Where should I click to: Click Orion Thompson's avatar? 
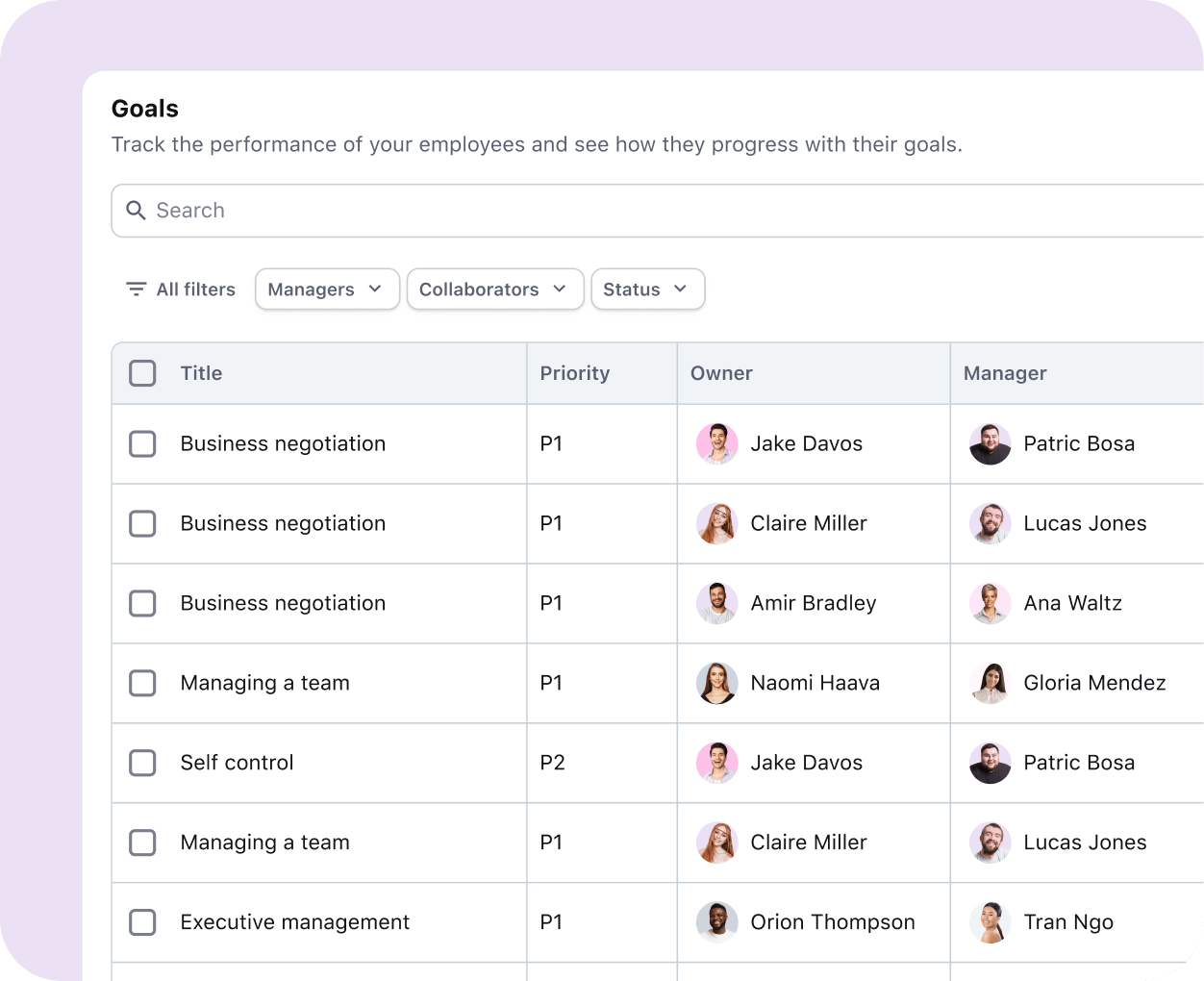pos(717,923)
